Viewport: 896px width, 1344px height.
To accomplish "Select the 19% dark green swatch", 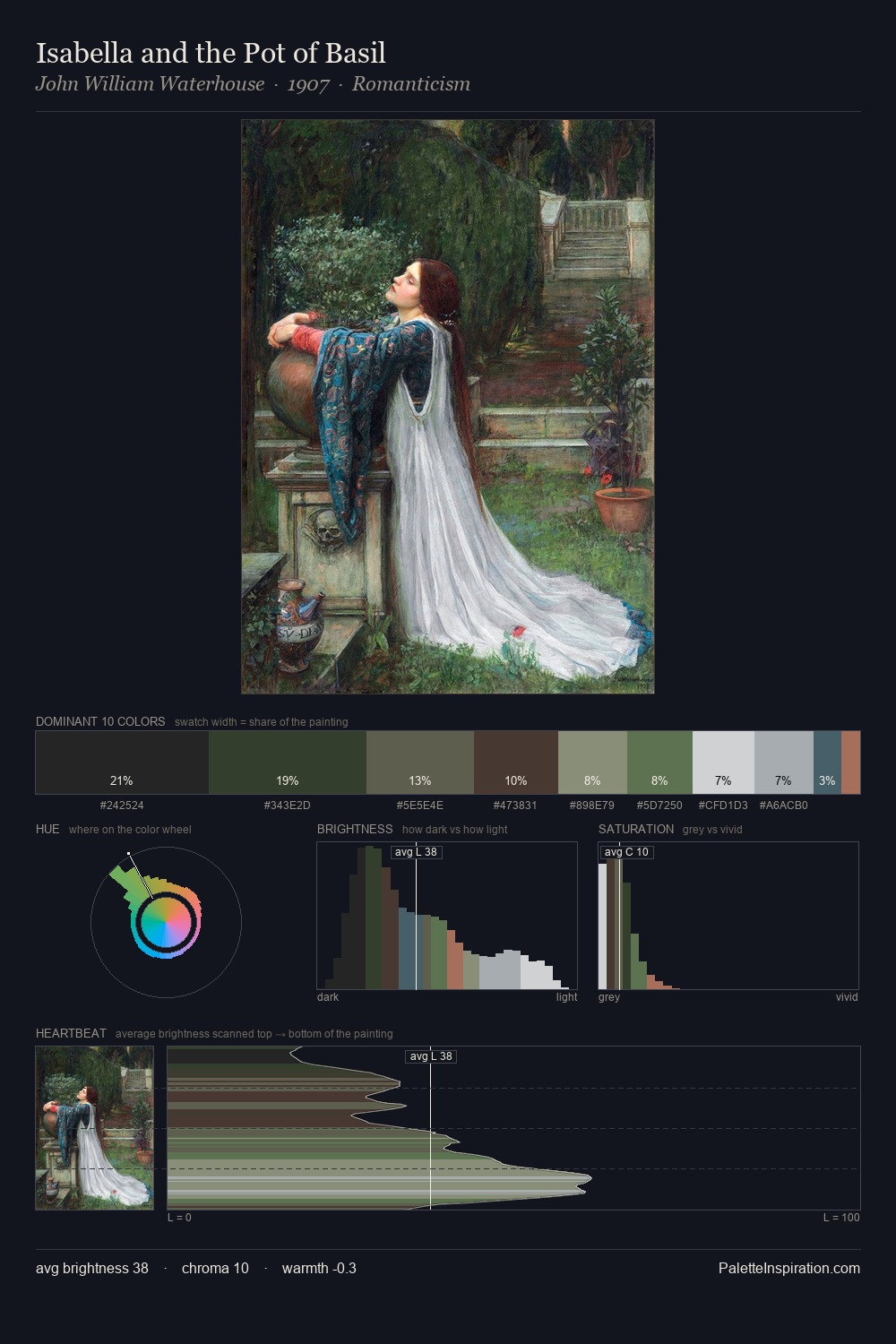I will pos(288,762).
